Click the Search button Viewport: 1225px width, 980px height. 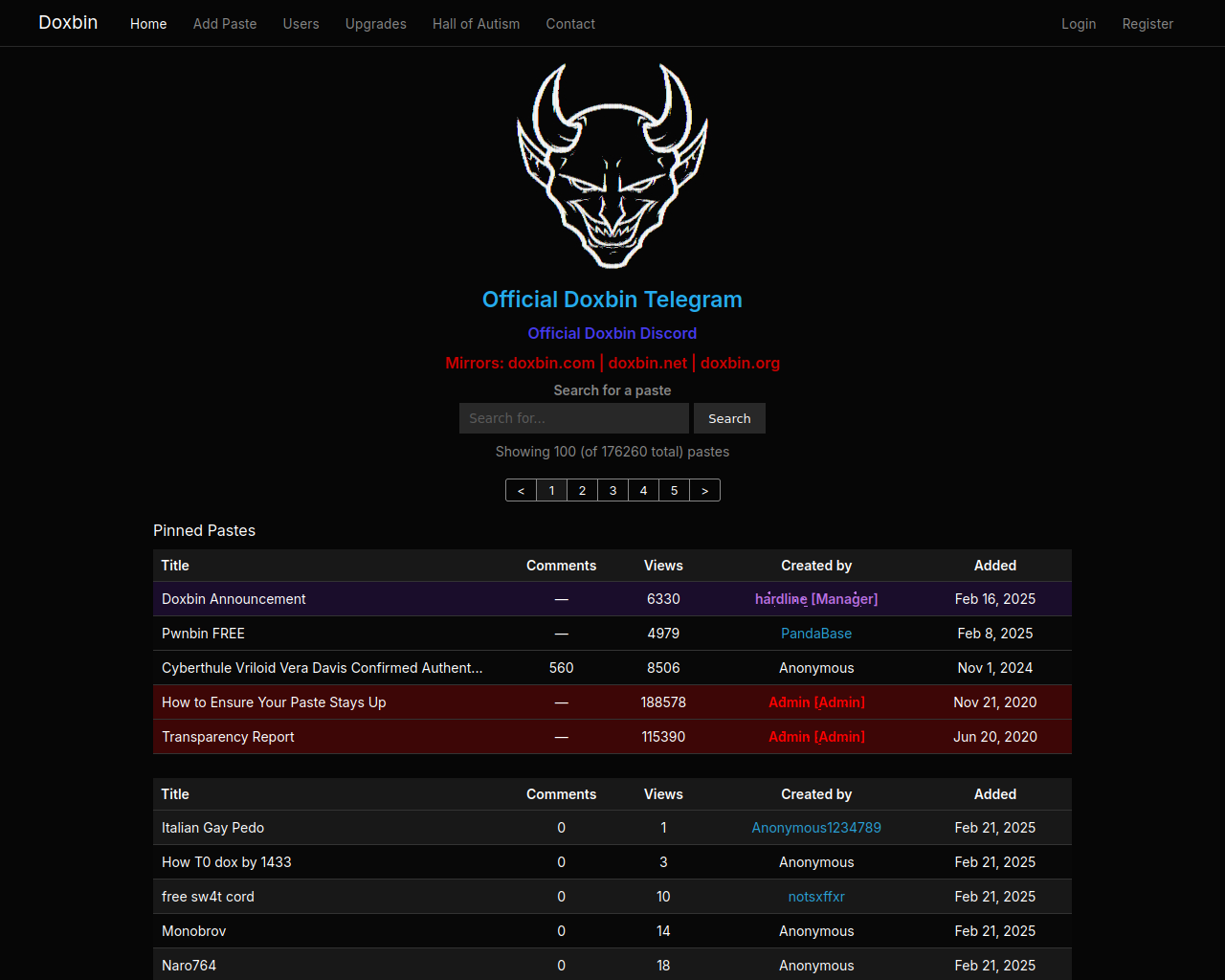coord(729,418)
